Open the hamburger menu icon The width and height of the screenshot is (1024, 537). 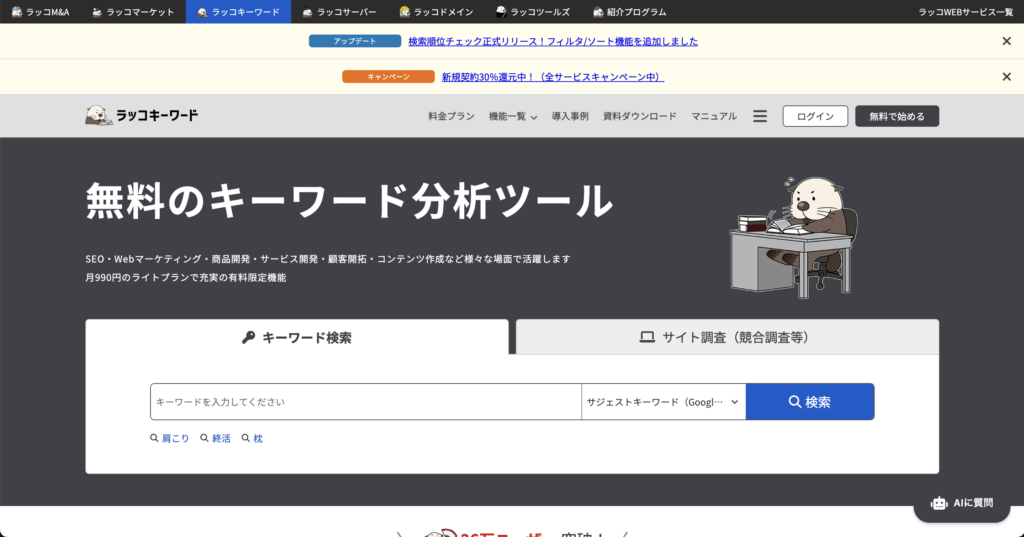click(x=760, y=116)
